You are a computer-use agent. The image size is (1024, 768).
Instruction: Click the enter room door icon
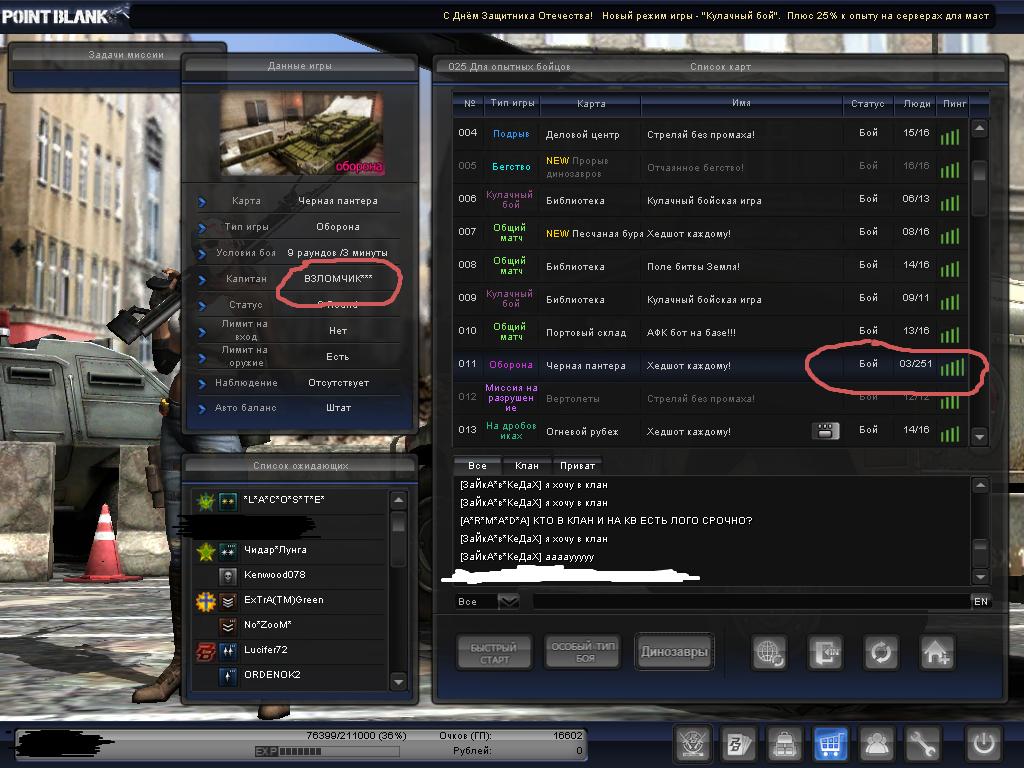(x=825, y=652)
